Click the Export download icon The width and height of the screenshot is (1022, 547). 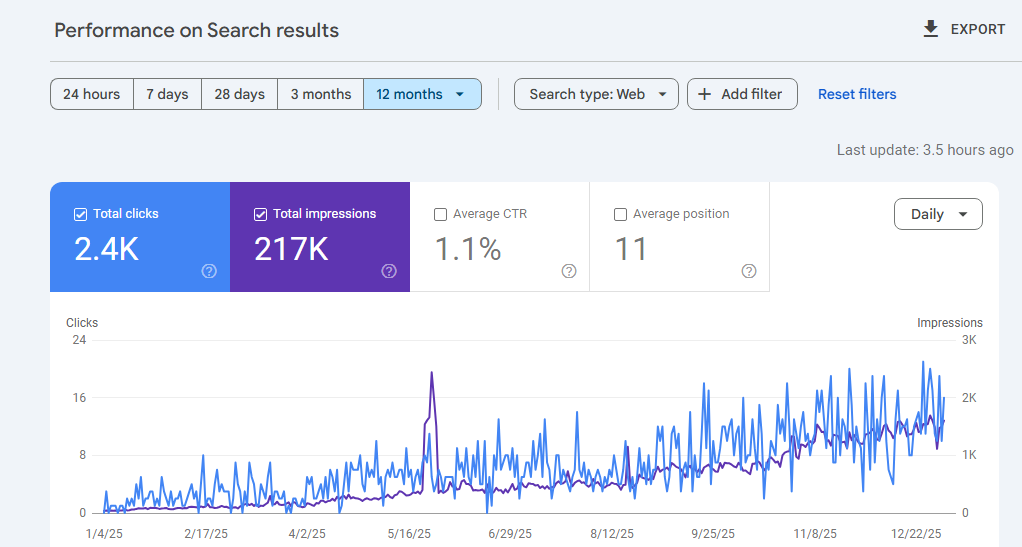[x=931, y=29]
